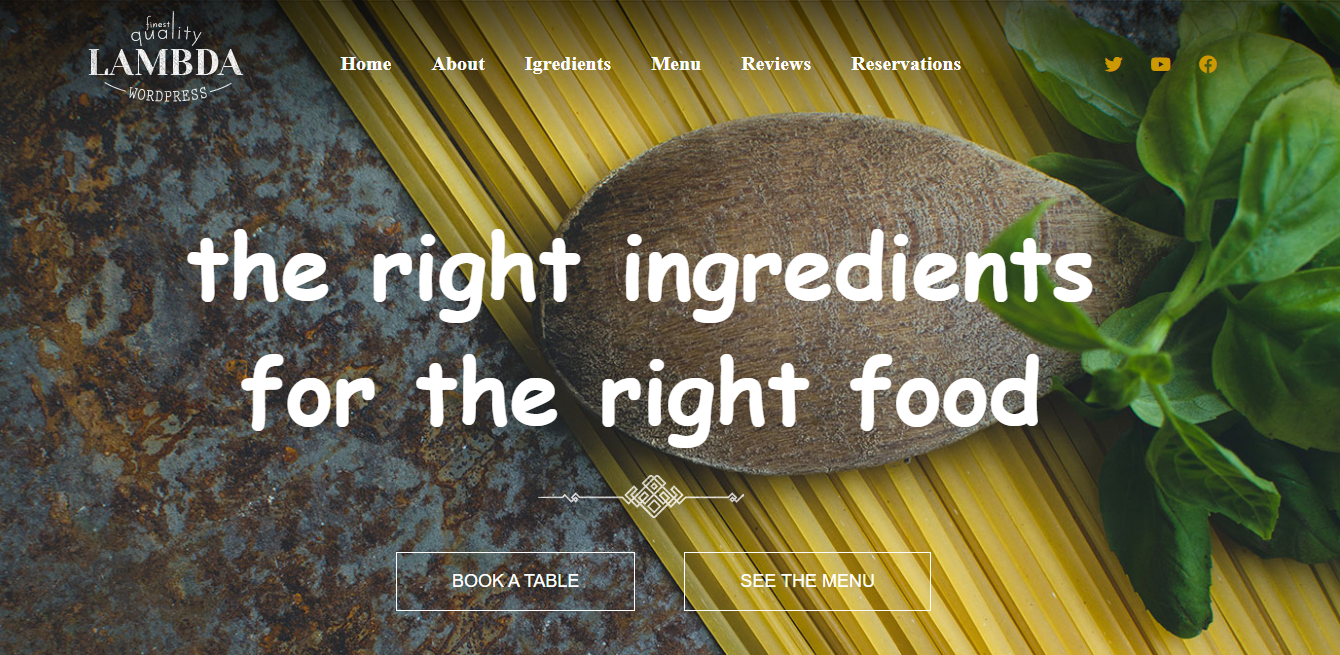The image size is (1340, 655).
Task: Open the Menu nav item
Action: [676, 64]
